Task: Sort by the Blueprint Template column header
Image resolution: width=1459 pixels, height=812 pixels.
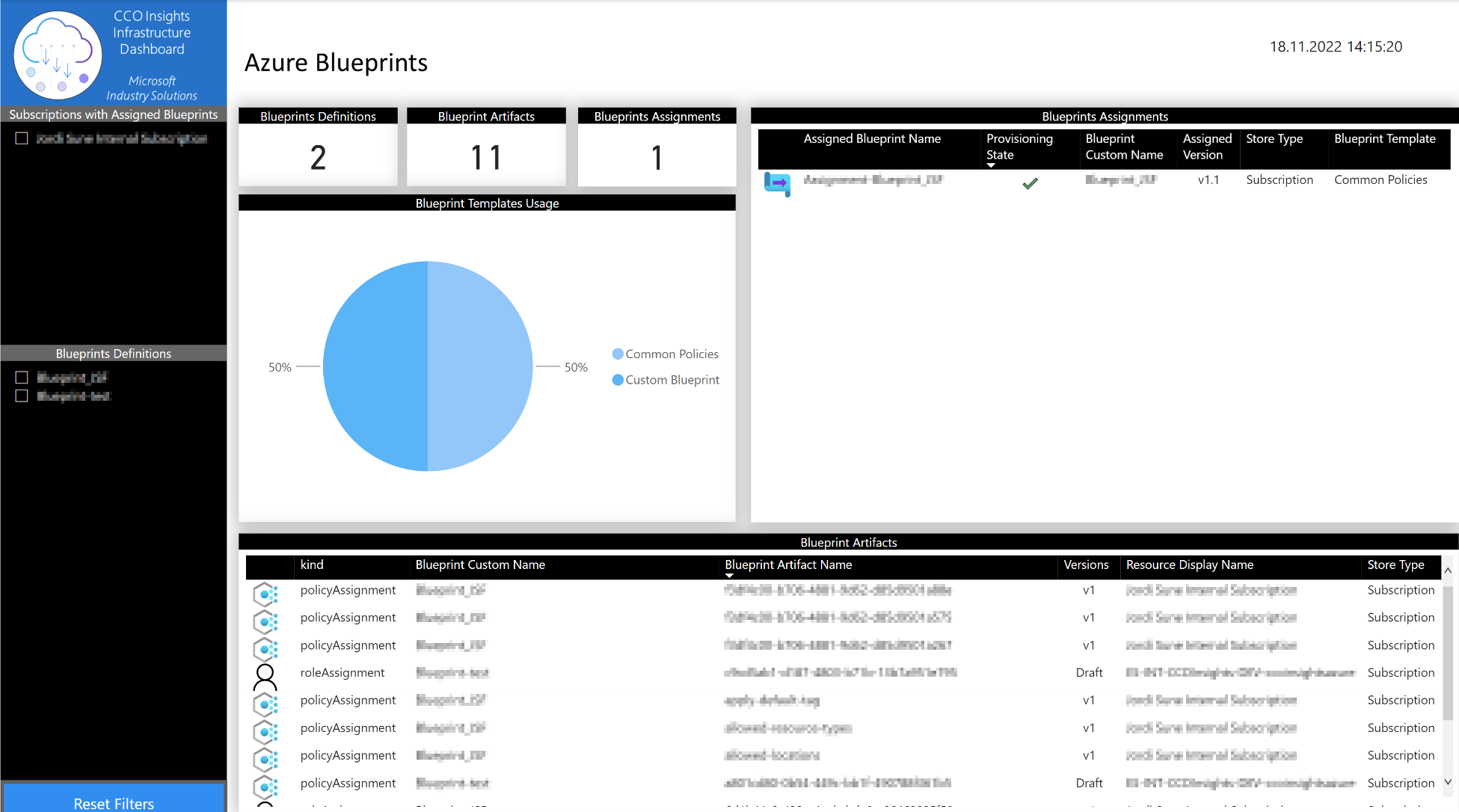Action: (1385, 138)
